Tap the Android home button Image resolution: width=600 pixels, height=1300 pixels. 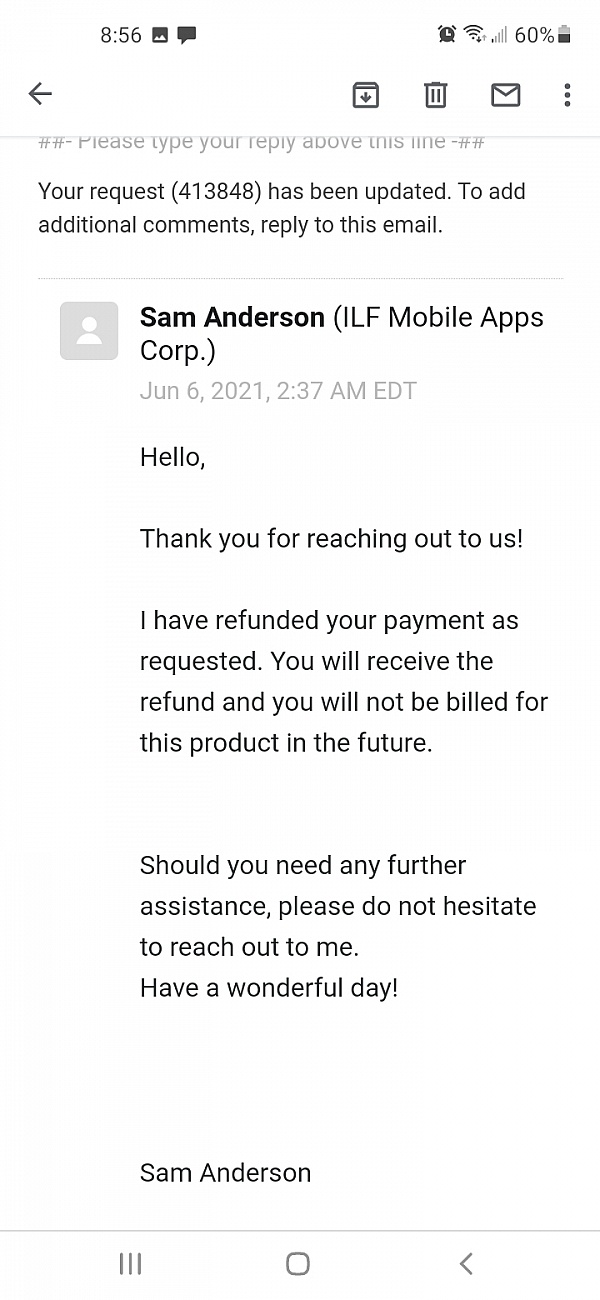click(x=298, y=1263)
